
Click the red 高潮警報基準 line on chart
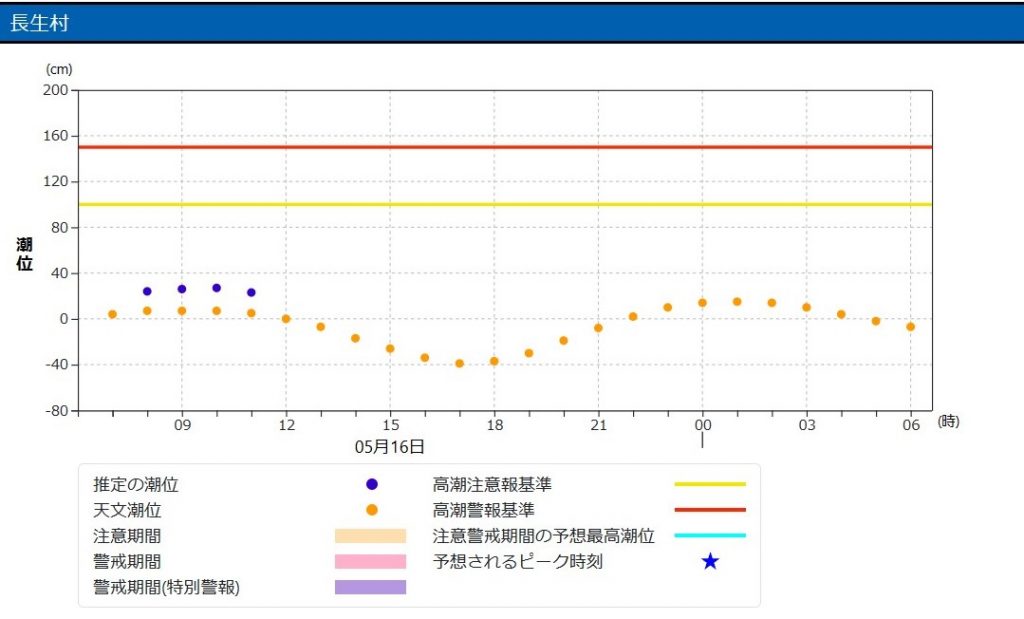pyautogui.click(x=505, y=147)
